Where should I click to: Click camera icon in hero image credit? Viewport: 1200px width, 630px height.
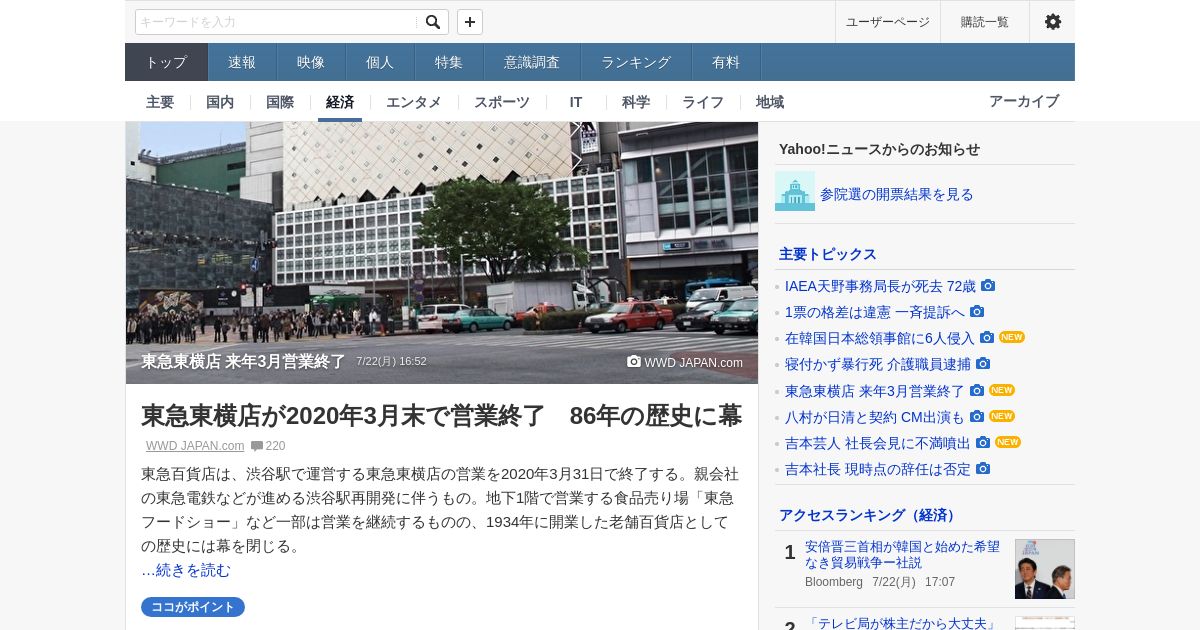[x=634, y=362]
